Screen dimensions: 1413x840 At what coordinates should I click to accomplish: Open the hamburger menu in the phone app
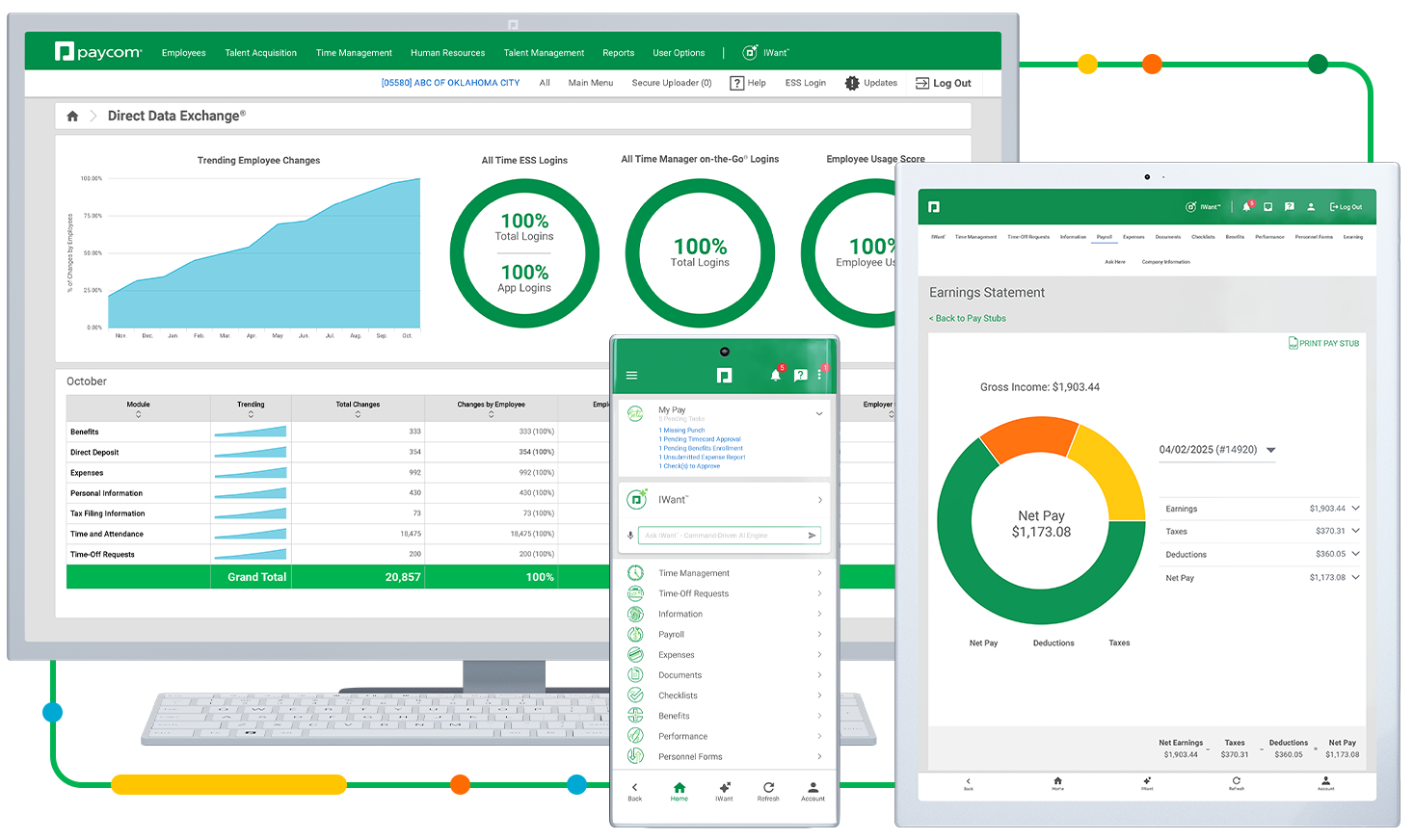pyautogui.click(x=632, y=376)
